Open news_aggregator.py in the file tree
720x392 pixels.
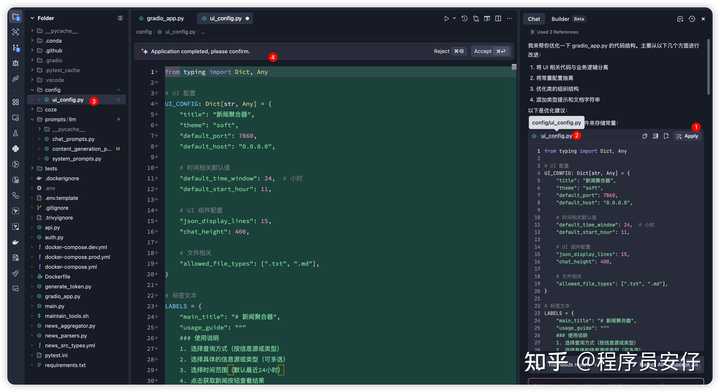pos(69,326)
